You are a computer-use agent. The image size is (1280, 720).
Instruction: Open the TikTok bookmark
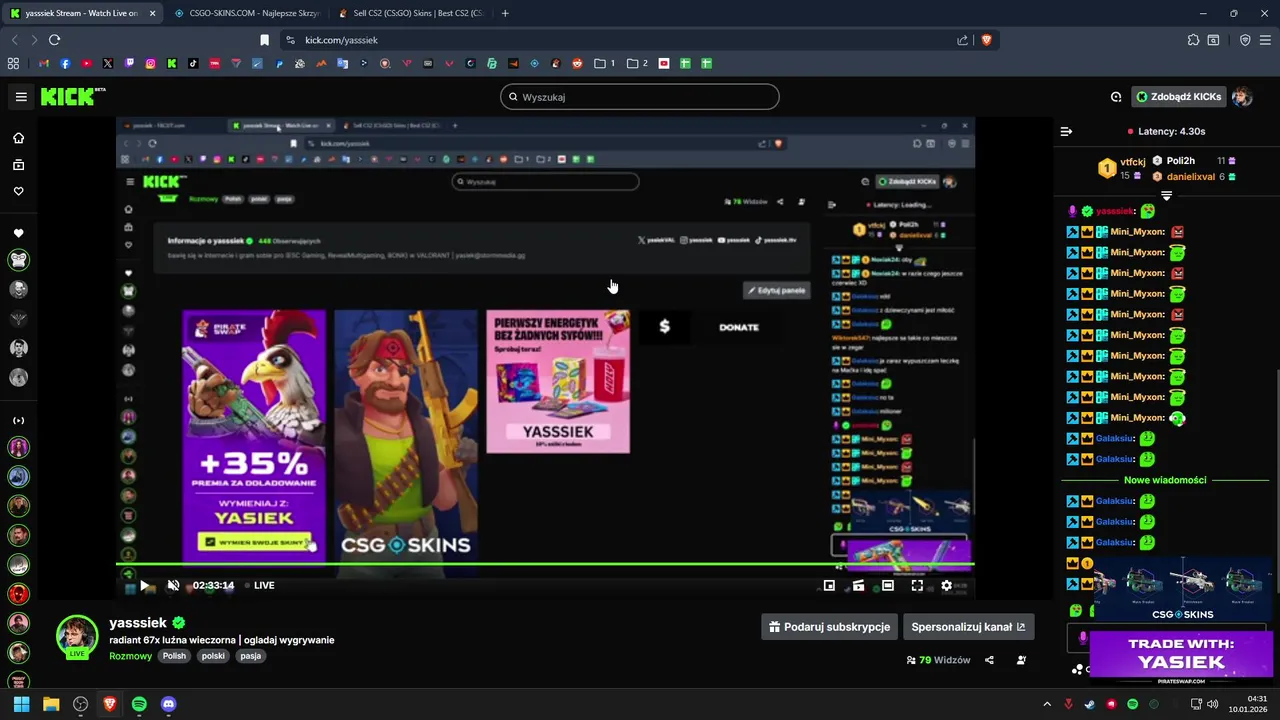point(193,63)
